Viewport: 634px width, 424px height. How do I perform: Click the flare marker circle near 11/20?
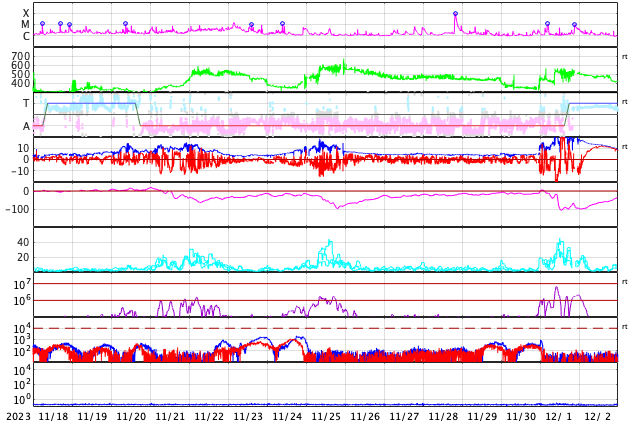pos(125,23)
